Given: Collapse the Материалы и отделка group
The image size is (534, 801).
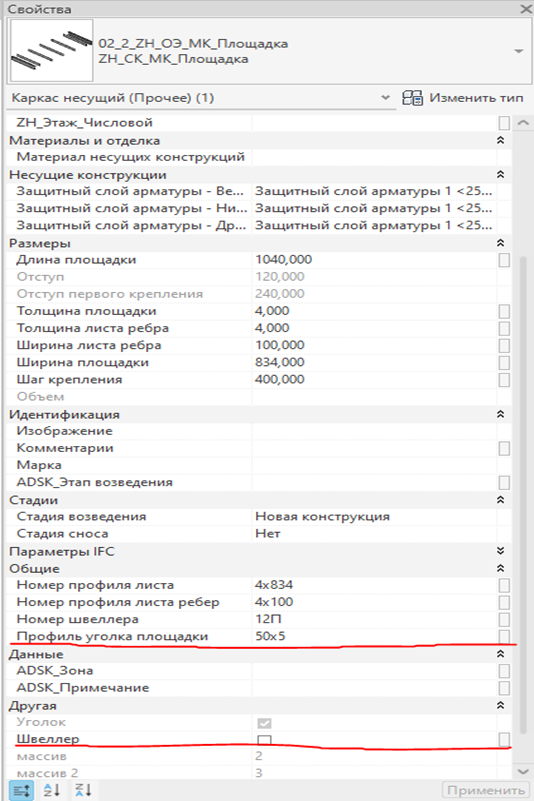Looking at the screenshot, I should (x=501, y=140).
